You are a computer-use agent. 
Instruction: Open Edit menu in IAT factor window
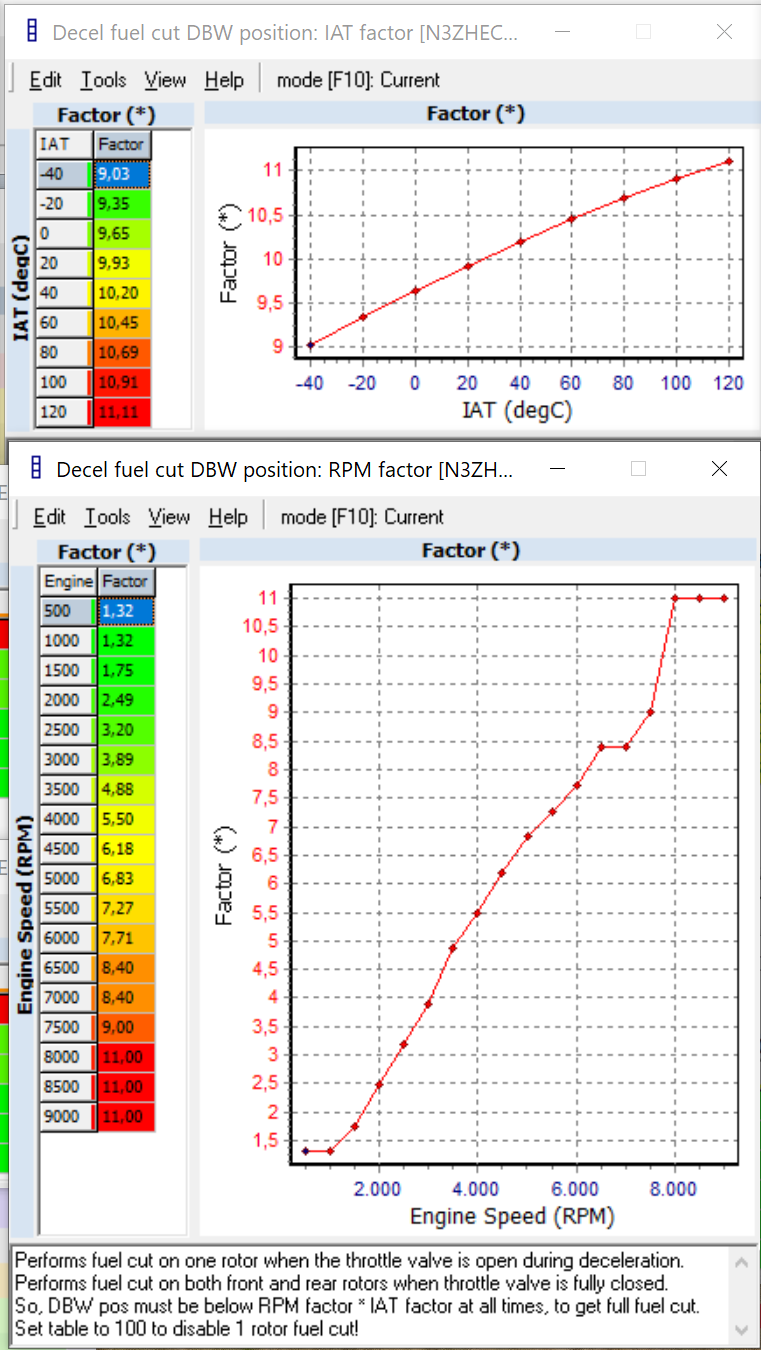click(45, 80)
